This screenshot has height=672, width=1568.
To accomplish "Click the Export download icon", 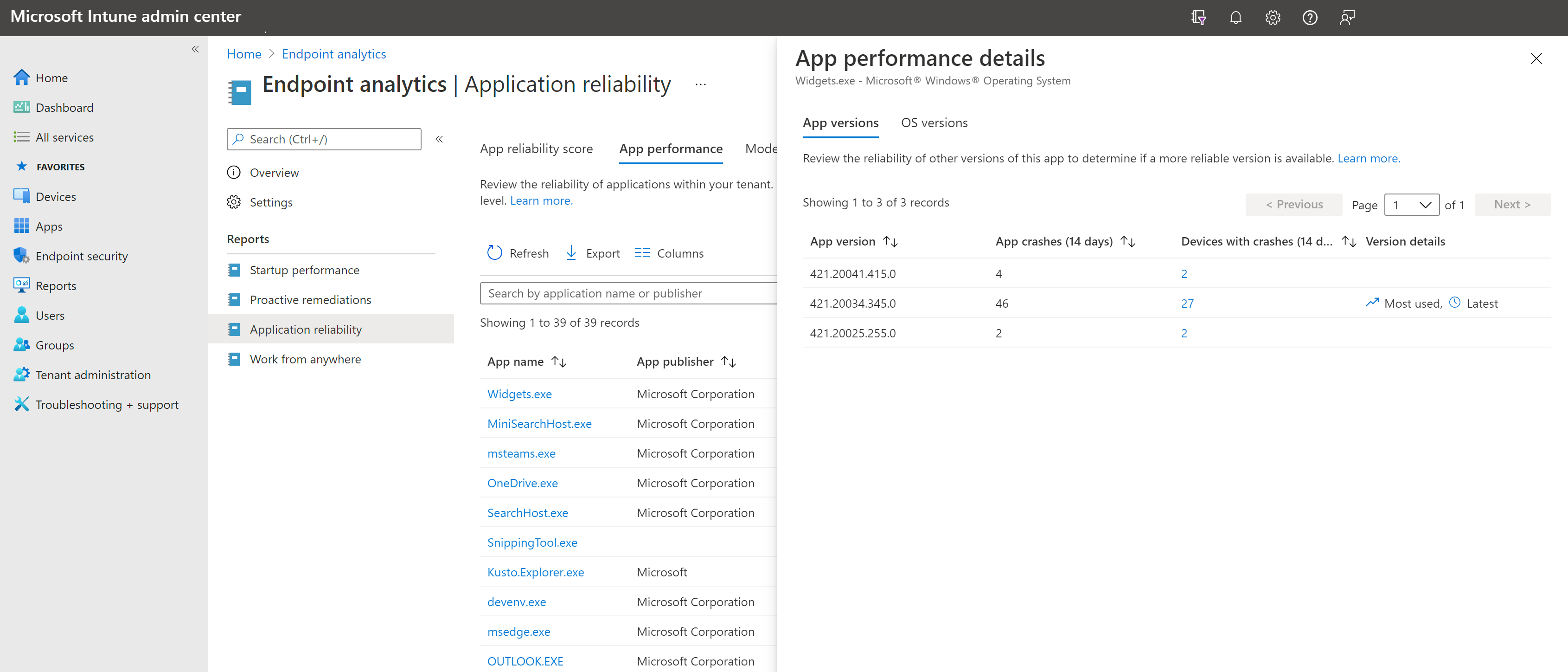I will coord(571,253).
